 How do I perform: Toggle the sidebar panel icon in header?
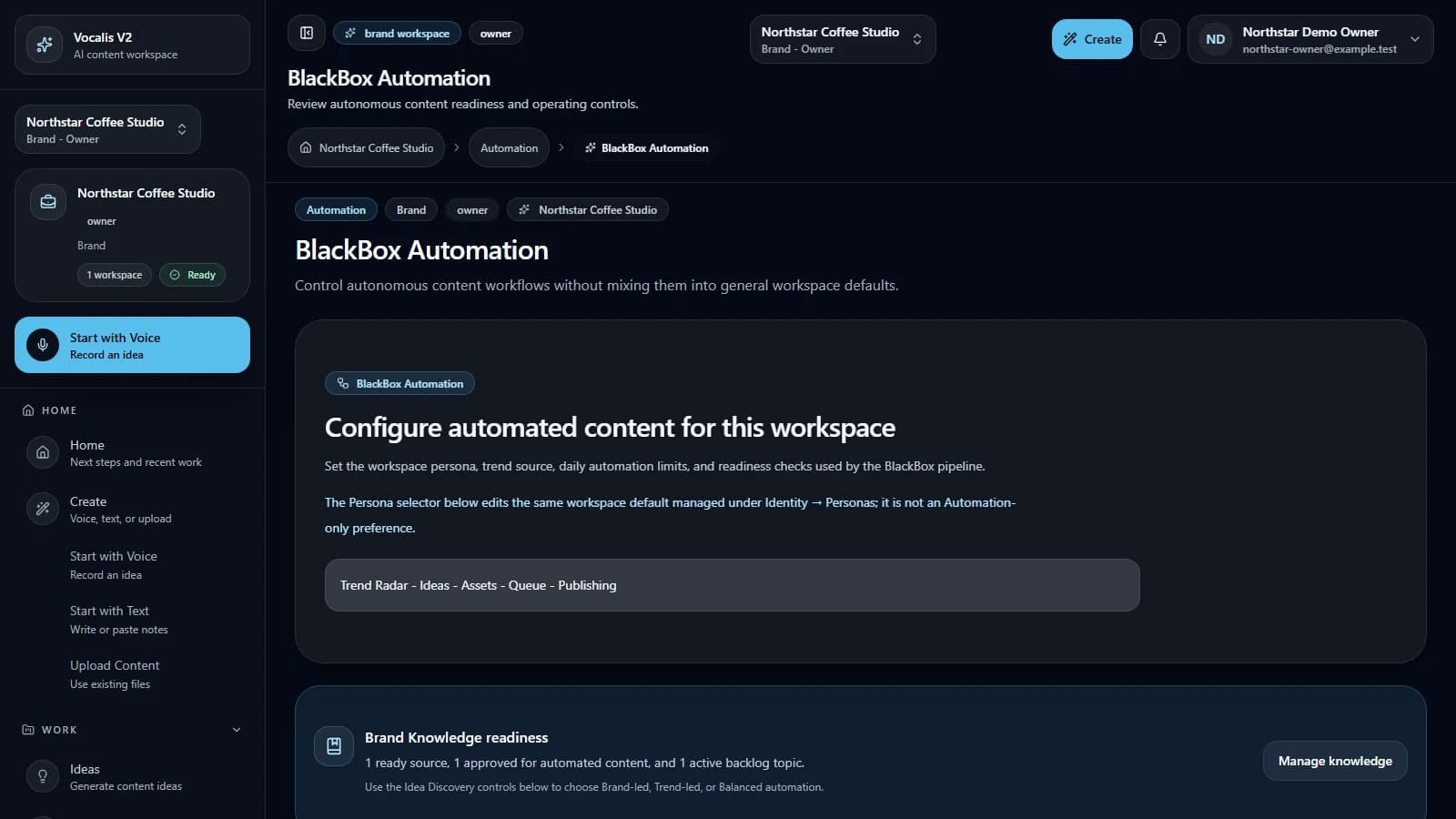(307, 34)
